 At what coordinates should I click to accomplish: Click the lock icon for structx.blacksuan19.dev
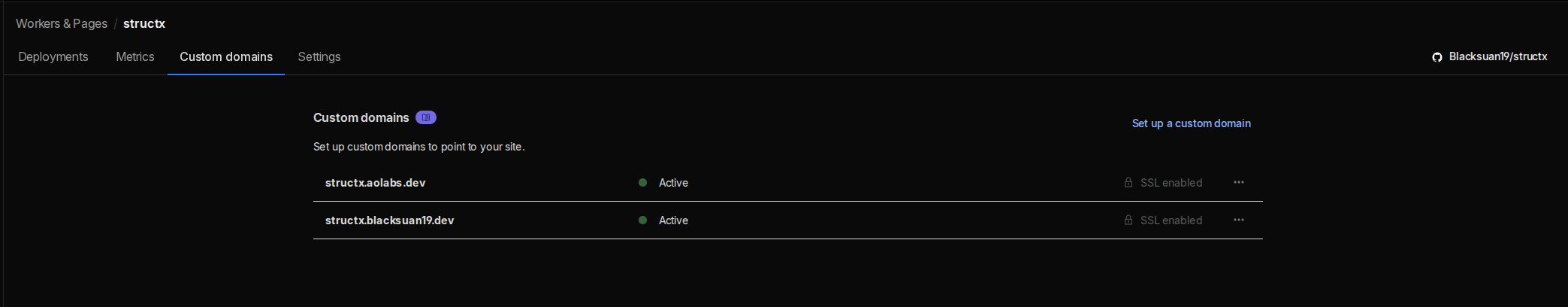(1128, 220)
